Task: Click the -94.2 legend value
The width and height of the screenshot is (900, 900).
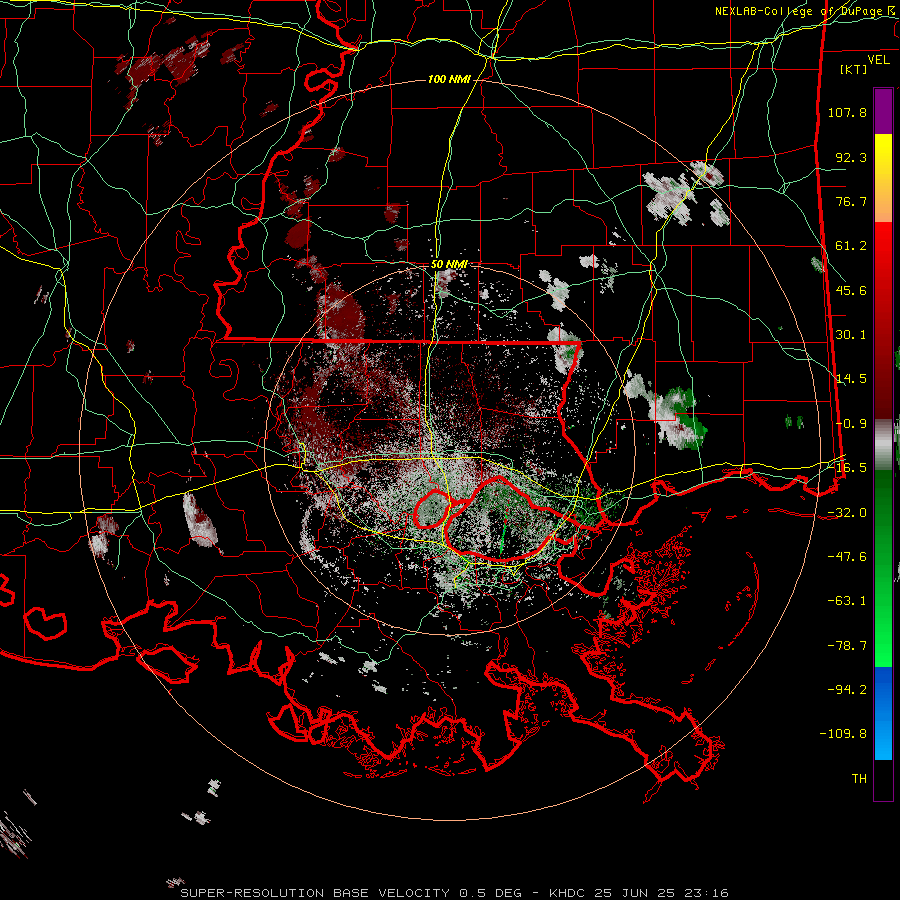Action: [x=847, y=690]
